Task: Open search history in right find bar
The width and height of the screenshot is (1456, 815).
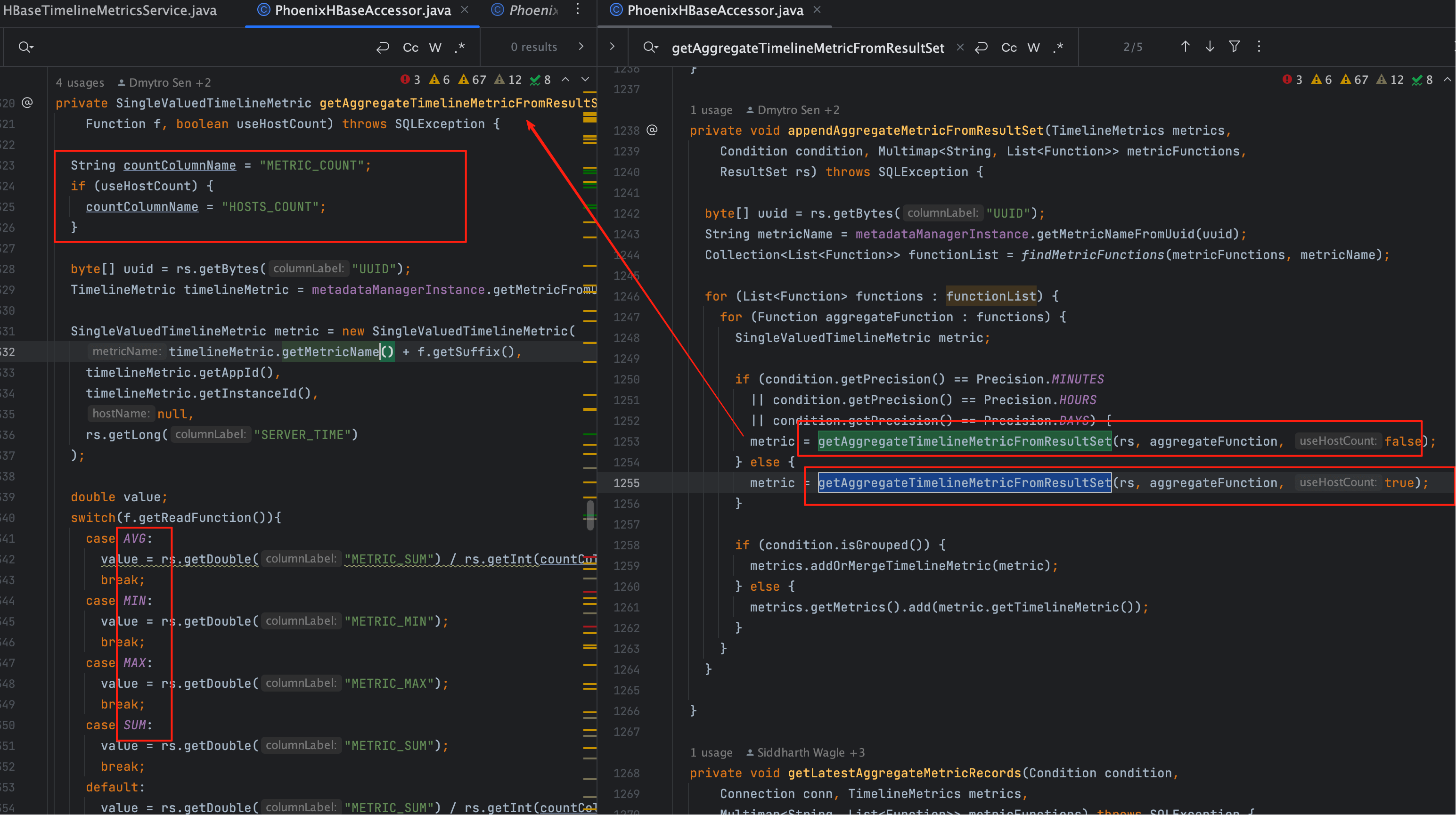Action: click(x=651, y=47)
